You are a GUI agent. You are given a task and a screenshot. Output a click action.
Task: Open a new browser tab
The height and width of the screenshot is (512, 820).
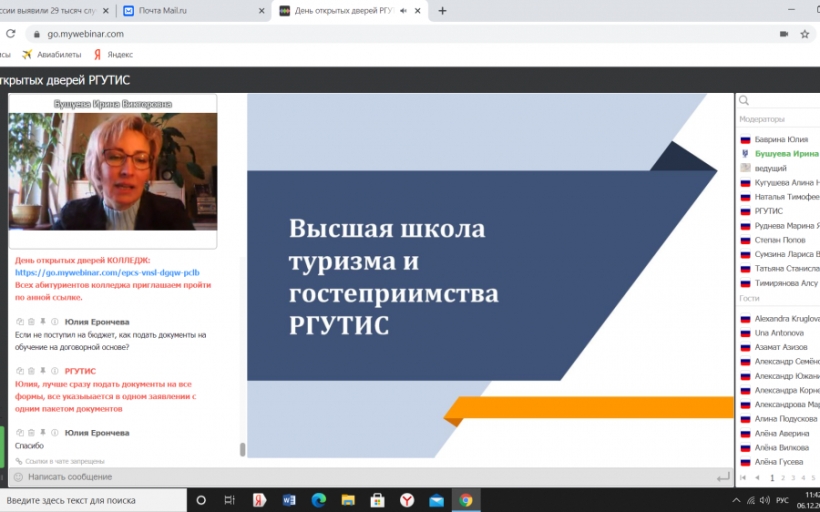(442, 10)
